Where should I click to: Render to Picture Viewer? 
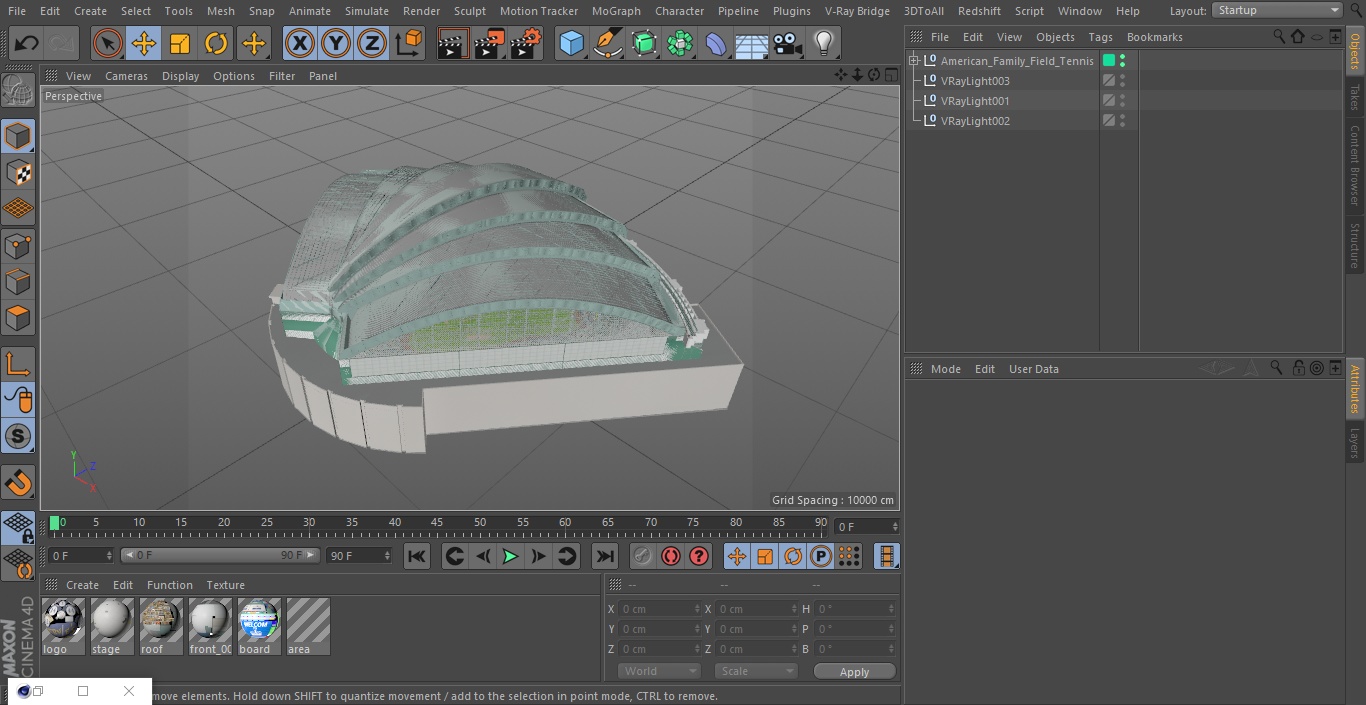tap(489, 44)
